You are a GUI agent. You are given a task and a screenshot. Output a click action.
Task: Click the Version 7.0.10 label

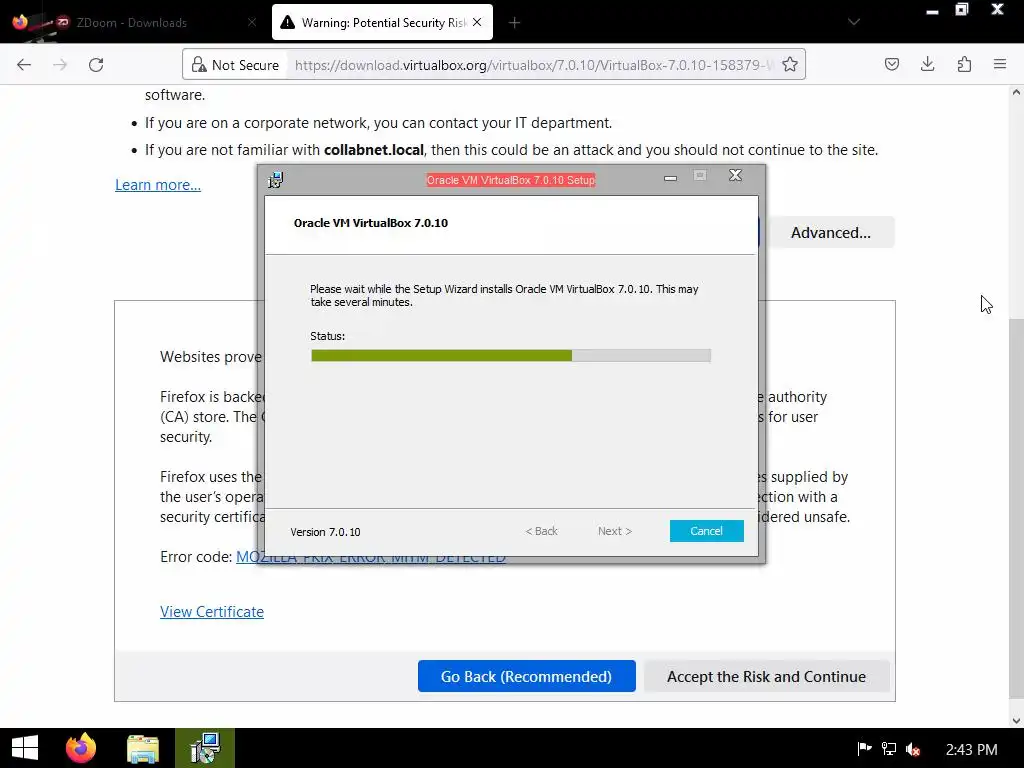pos(325,532)
